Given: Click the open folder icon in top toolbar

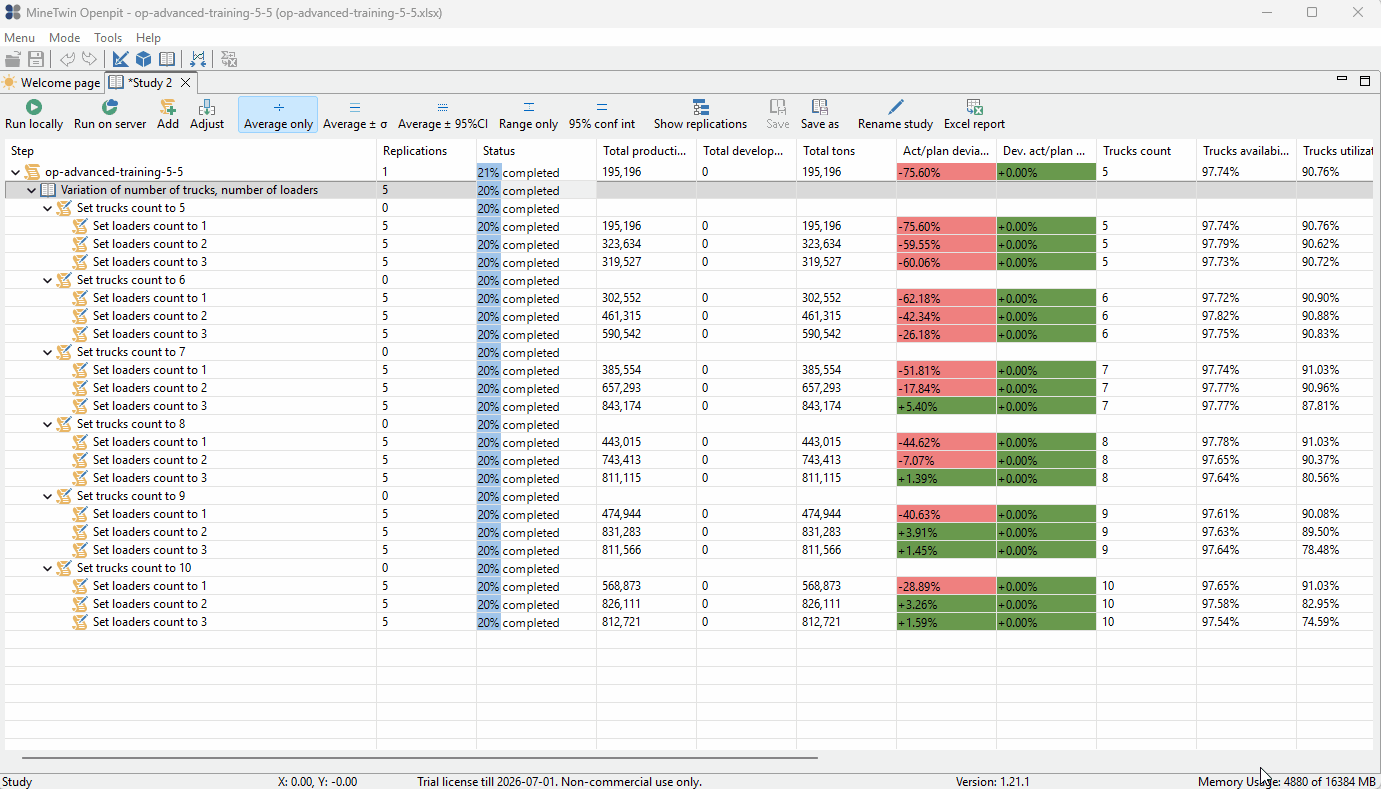Looking at the screenshot, I should [x=13, y=60].
